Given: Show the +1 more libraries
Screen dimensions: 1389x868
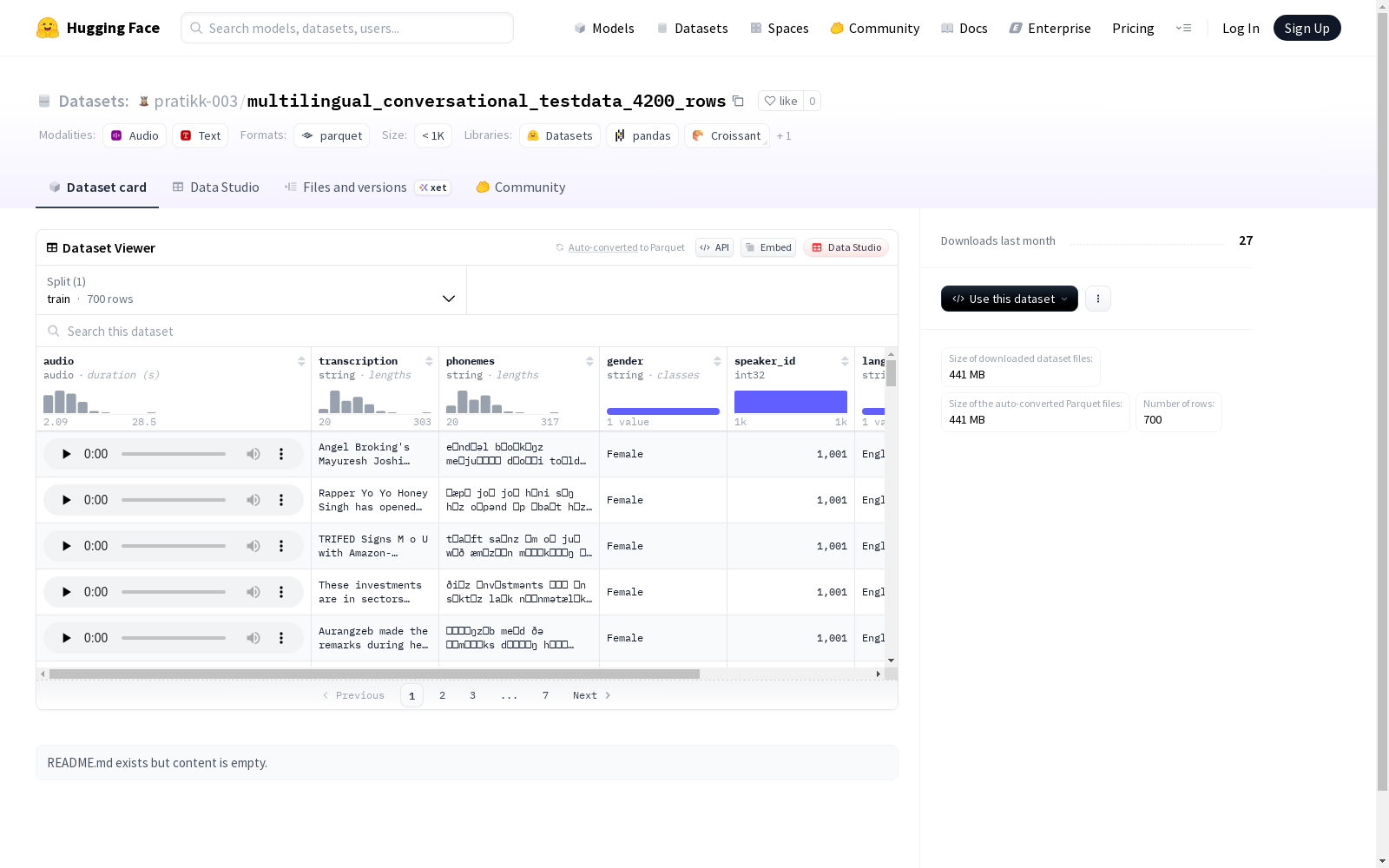Looking at the screenshot, I should [x=784, y=135].
